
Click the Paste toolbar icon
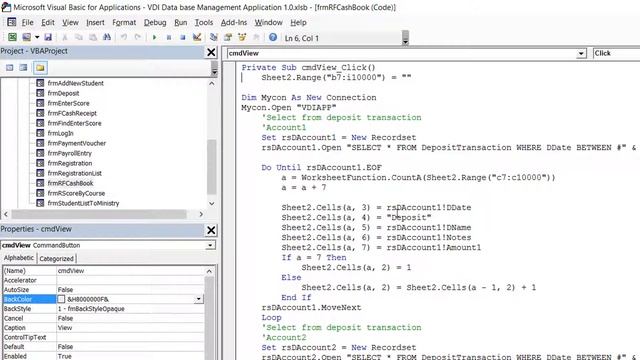[x=93, y=38]
